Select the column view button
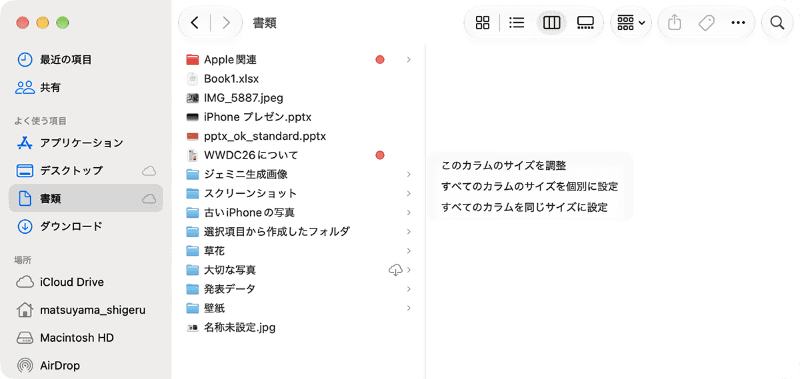The image size is (800, 379). click(x=552, y=23)
